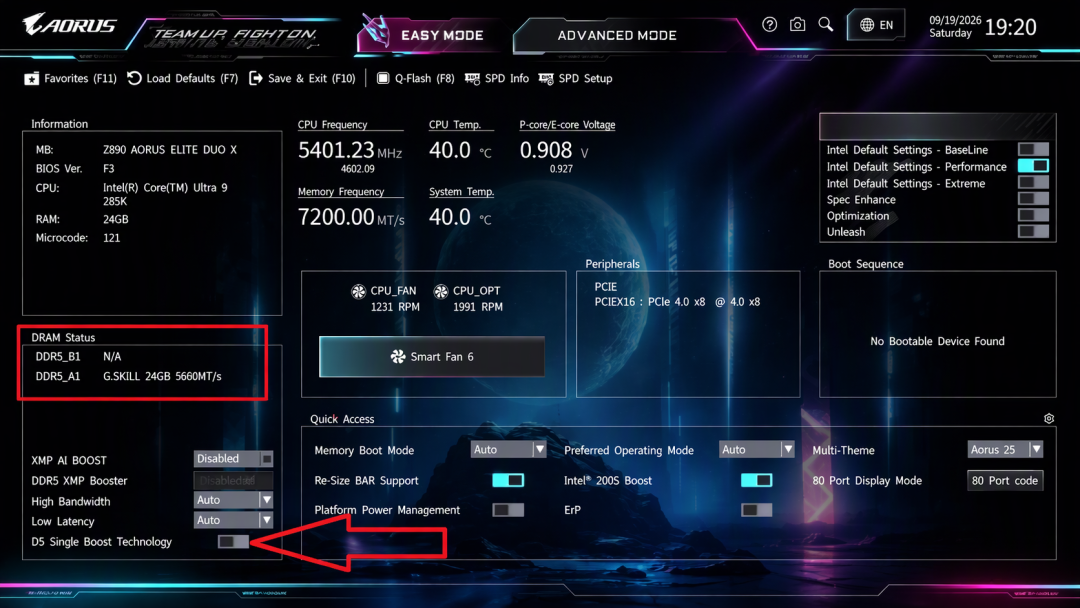Screen dimensions: 1080x608
Task: Open Smart Fan 6 settings
Action: [x=432, y=357]
